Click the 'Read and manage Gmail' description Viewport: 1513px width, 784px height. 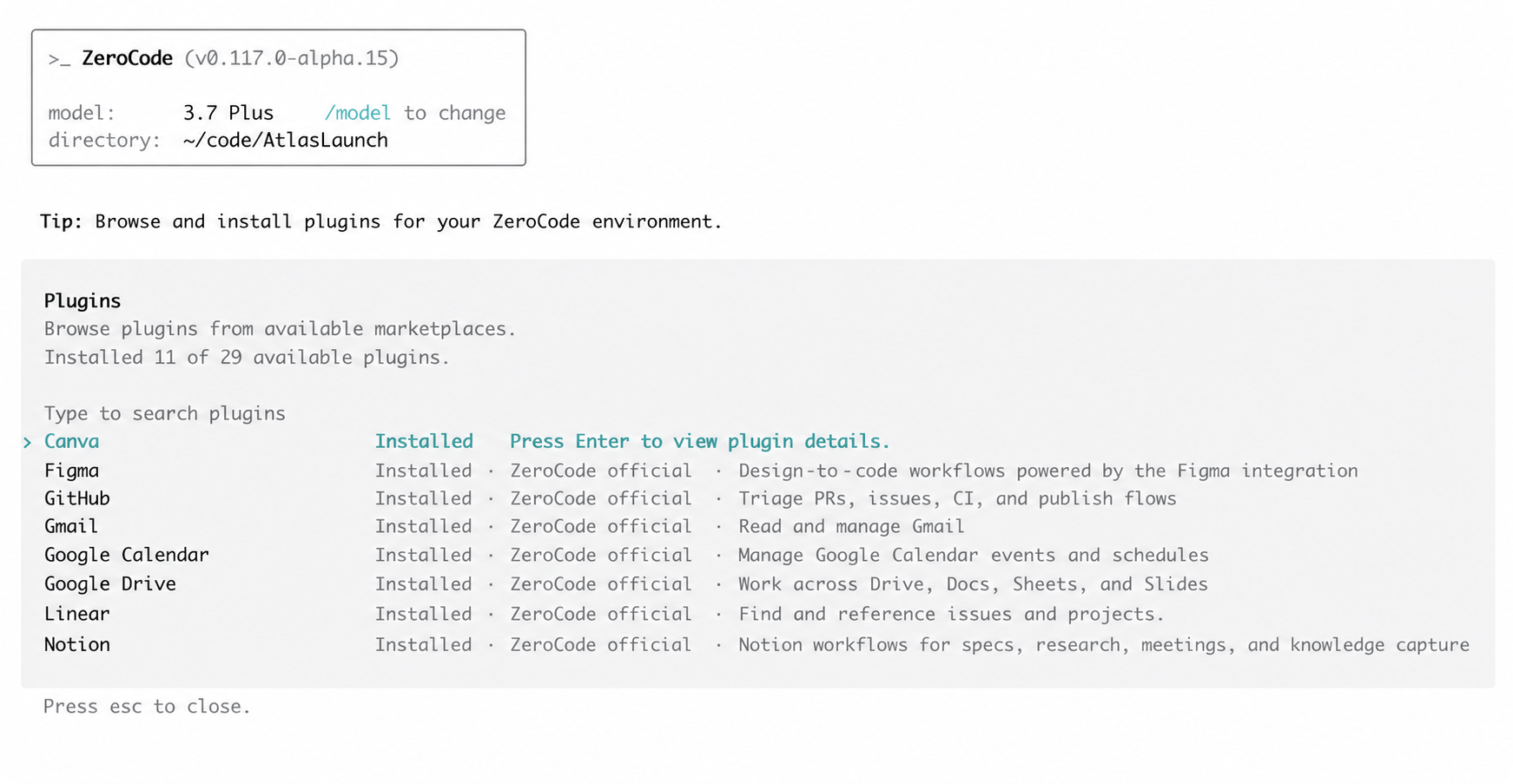(x=851, y=526)
